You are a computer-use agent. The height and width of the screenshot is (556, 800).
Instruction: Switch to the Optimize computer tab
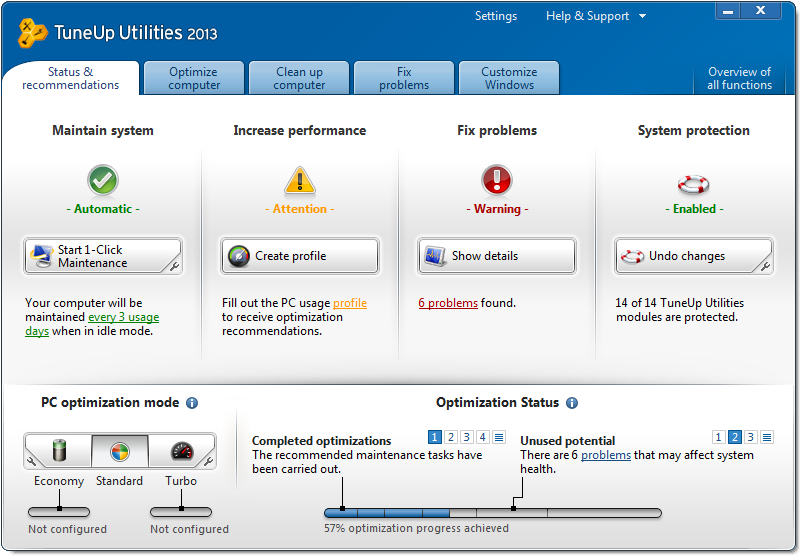(194, 78)
